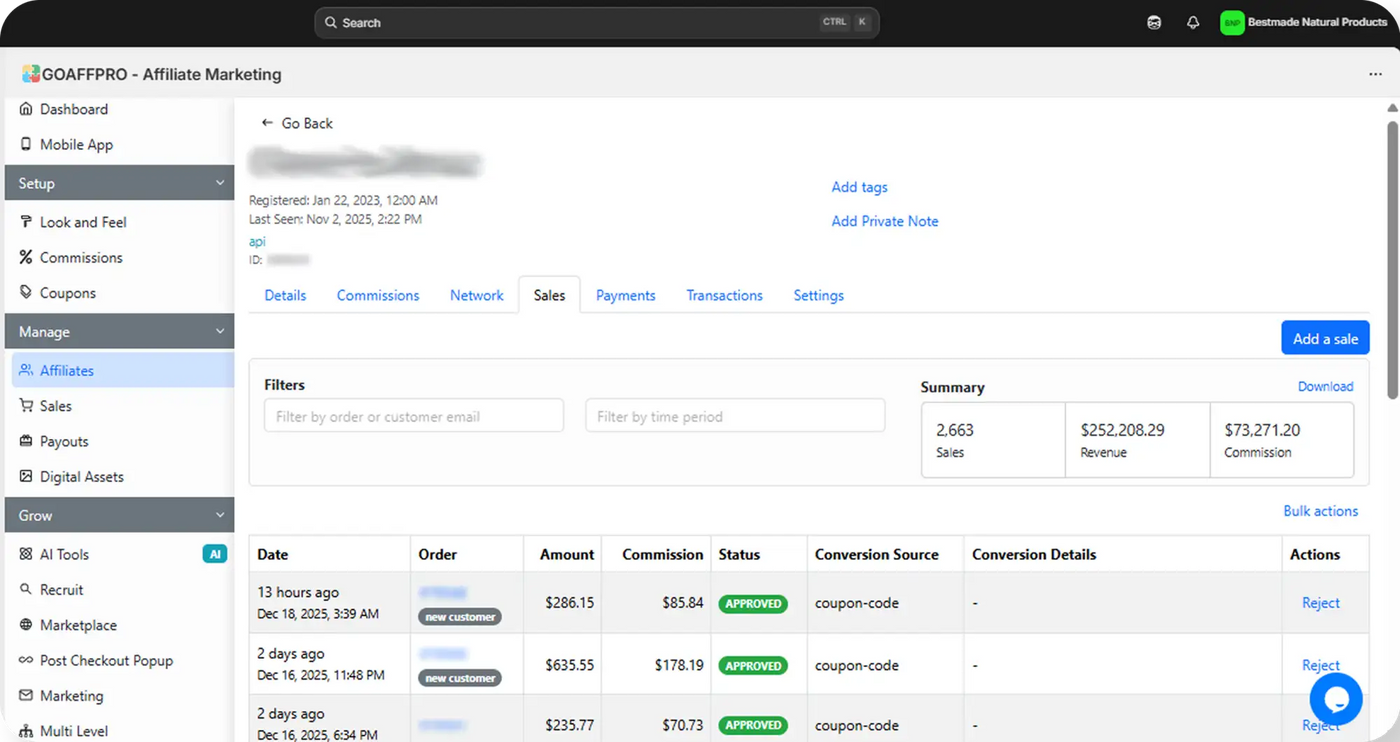Open the live chat bubble
The width and height of the screenshot is (1400, 742).
click(1336, 699)
